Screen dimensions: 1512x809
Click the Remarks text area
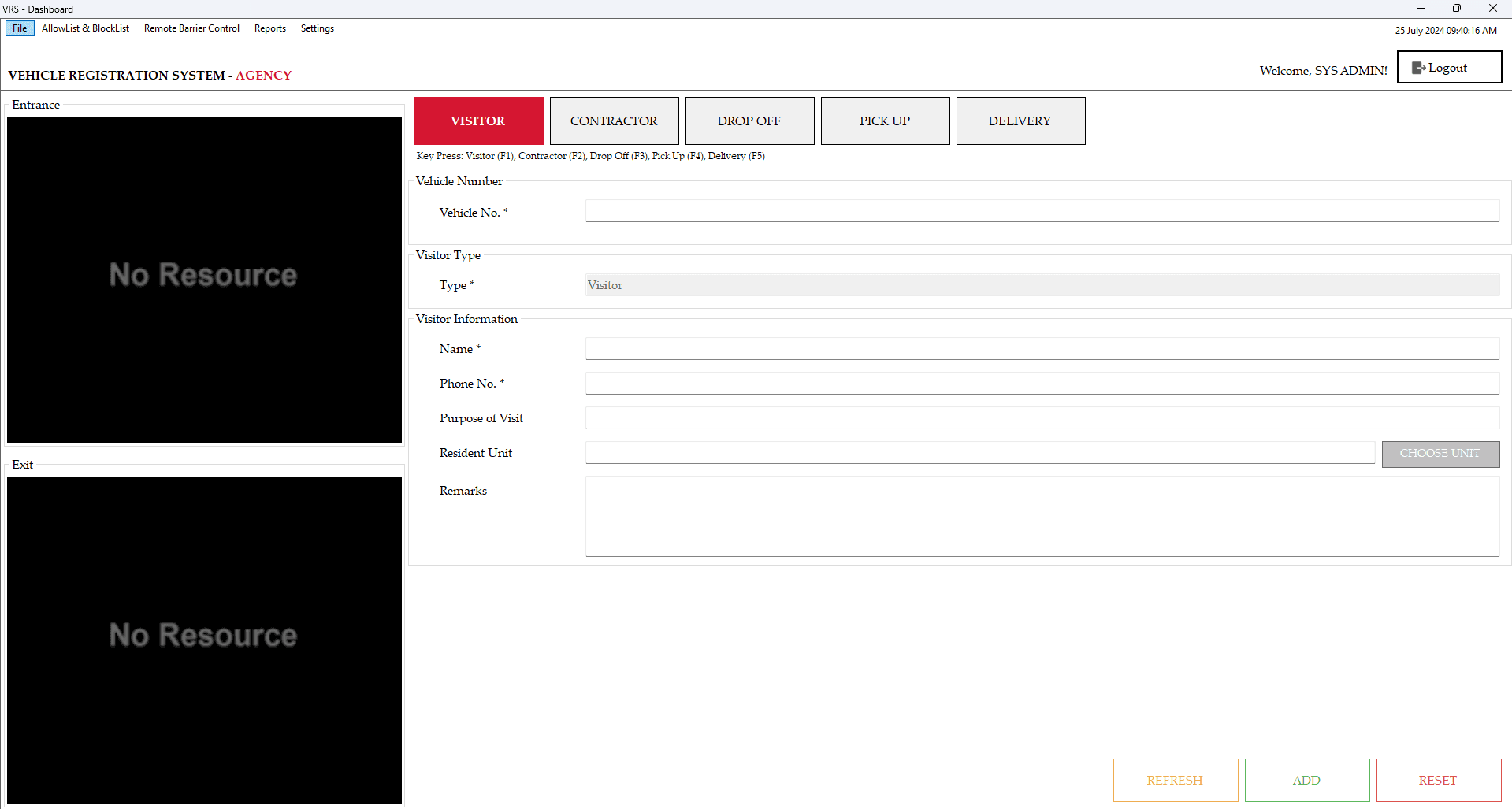point(1042,516)
